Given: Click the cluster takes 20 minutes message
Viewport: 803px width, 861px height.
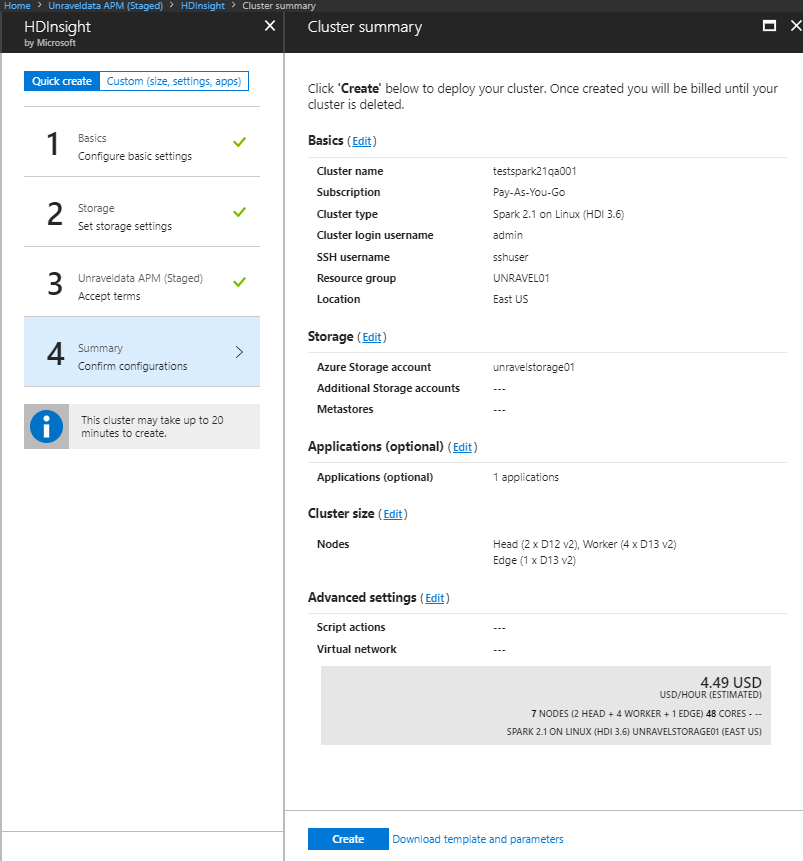Looking at the screenshot, I should coord(152,427).
